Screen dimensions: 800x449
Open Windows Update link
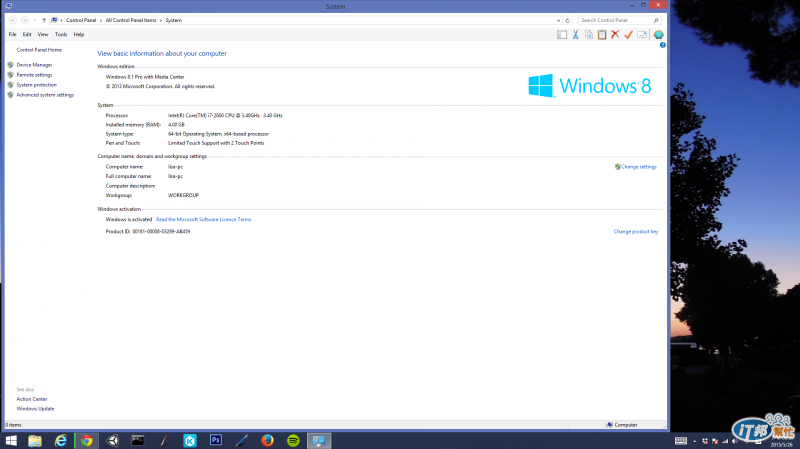(x=35, y=409)
